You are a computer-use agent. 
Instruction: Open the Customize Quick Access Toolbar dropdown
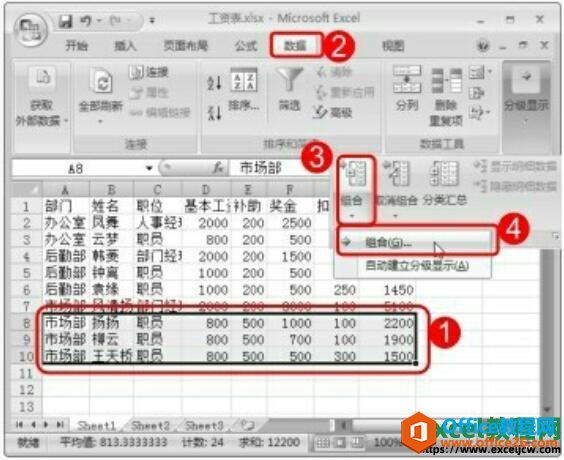point(152,21)
